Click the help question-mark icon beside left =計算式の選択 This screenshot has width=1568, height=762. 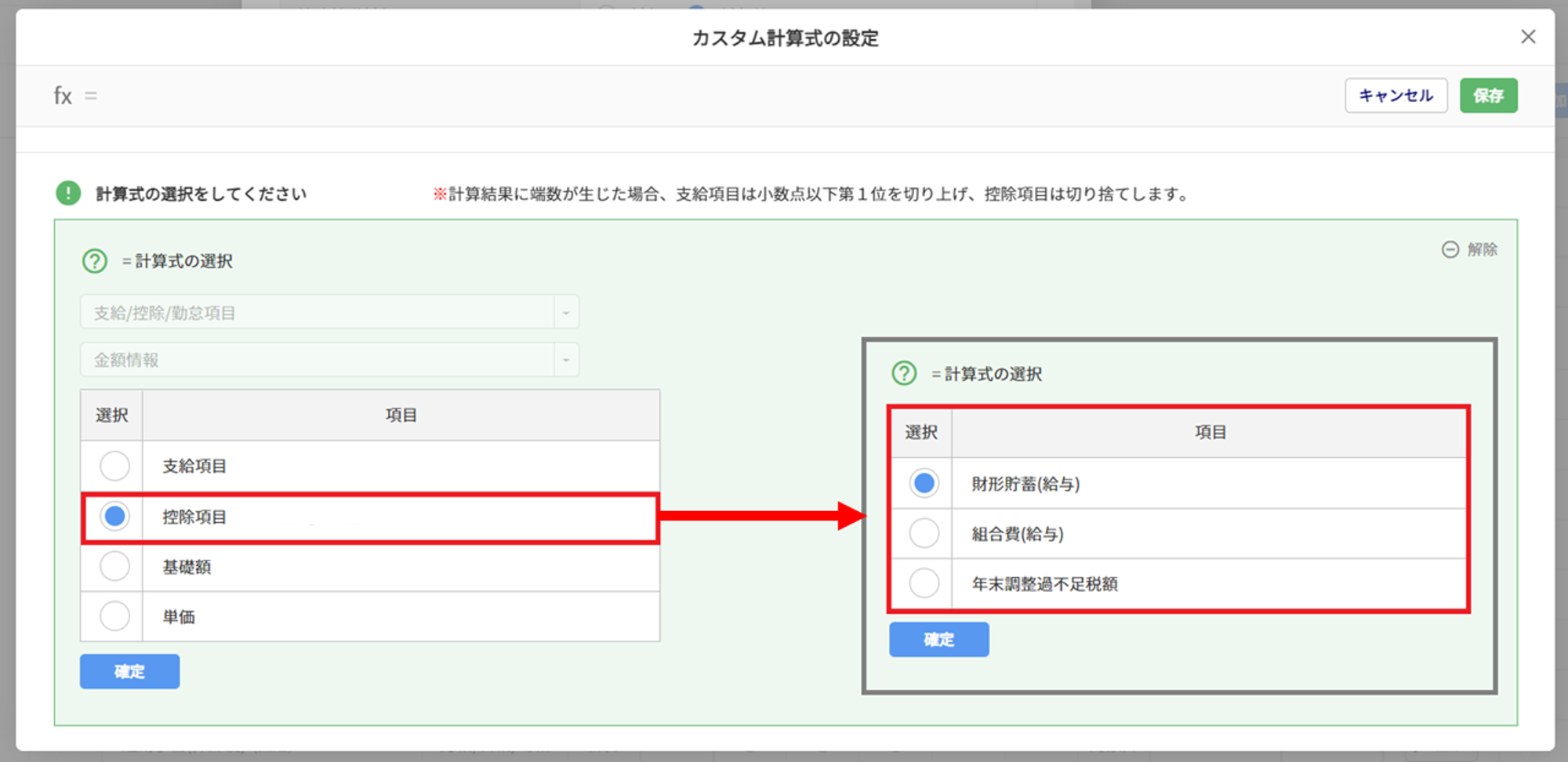(x=95, y=260)
